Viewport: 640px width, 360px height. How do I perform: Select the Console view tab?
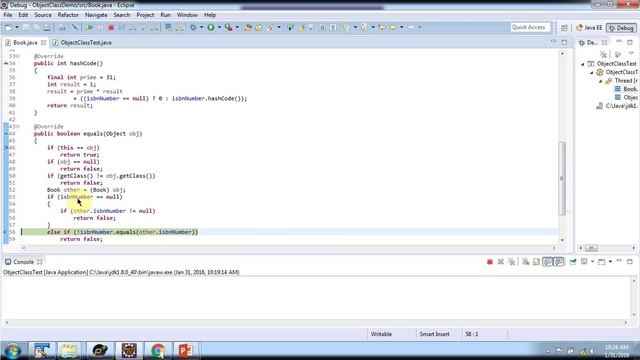tap(23, 262)
